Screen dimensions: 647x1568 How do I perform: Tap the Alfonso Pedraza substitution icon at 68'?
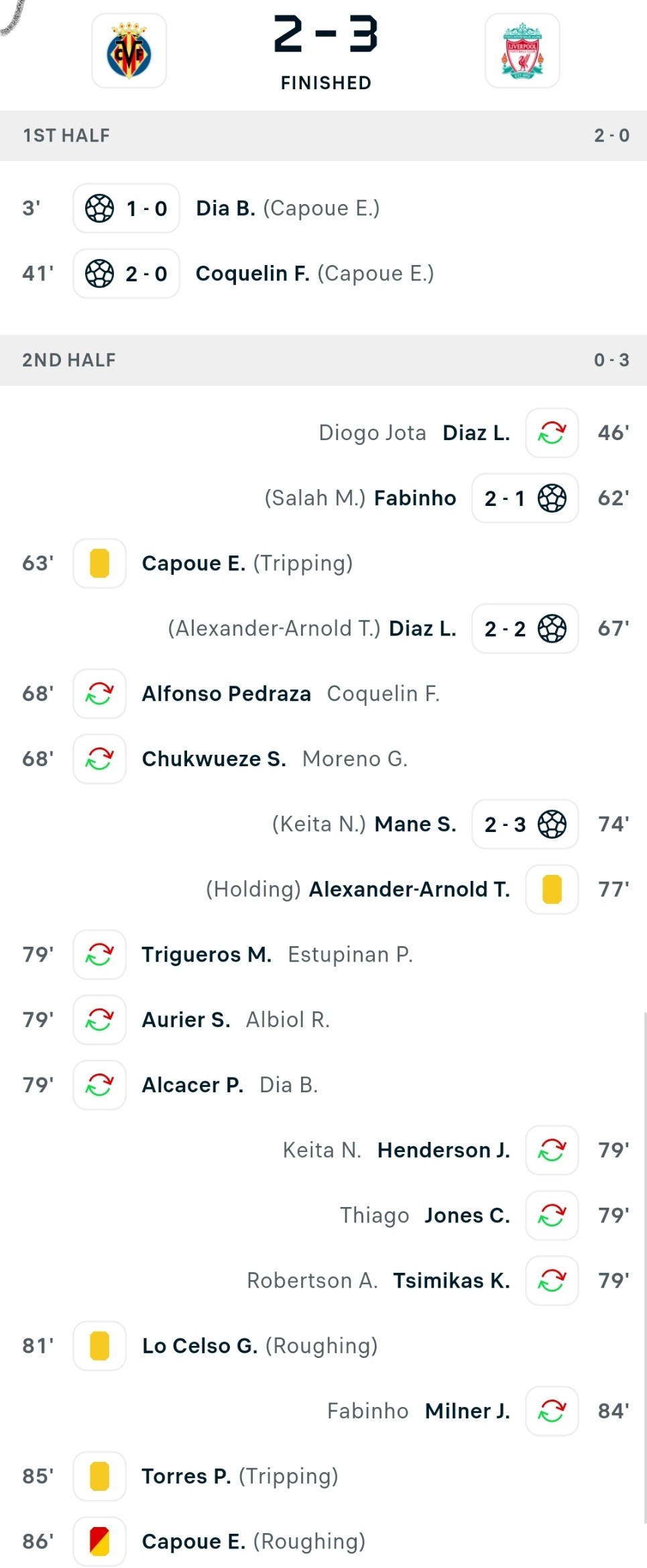click(x=99, y=694)
